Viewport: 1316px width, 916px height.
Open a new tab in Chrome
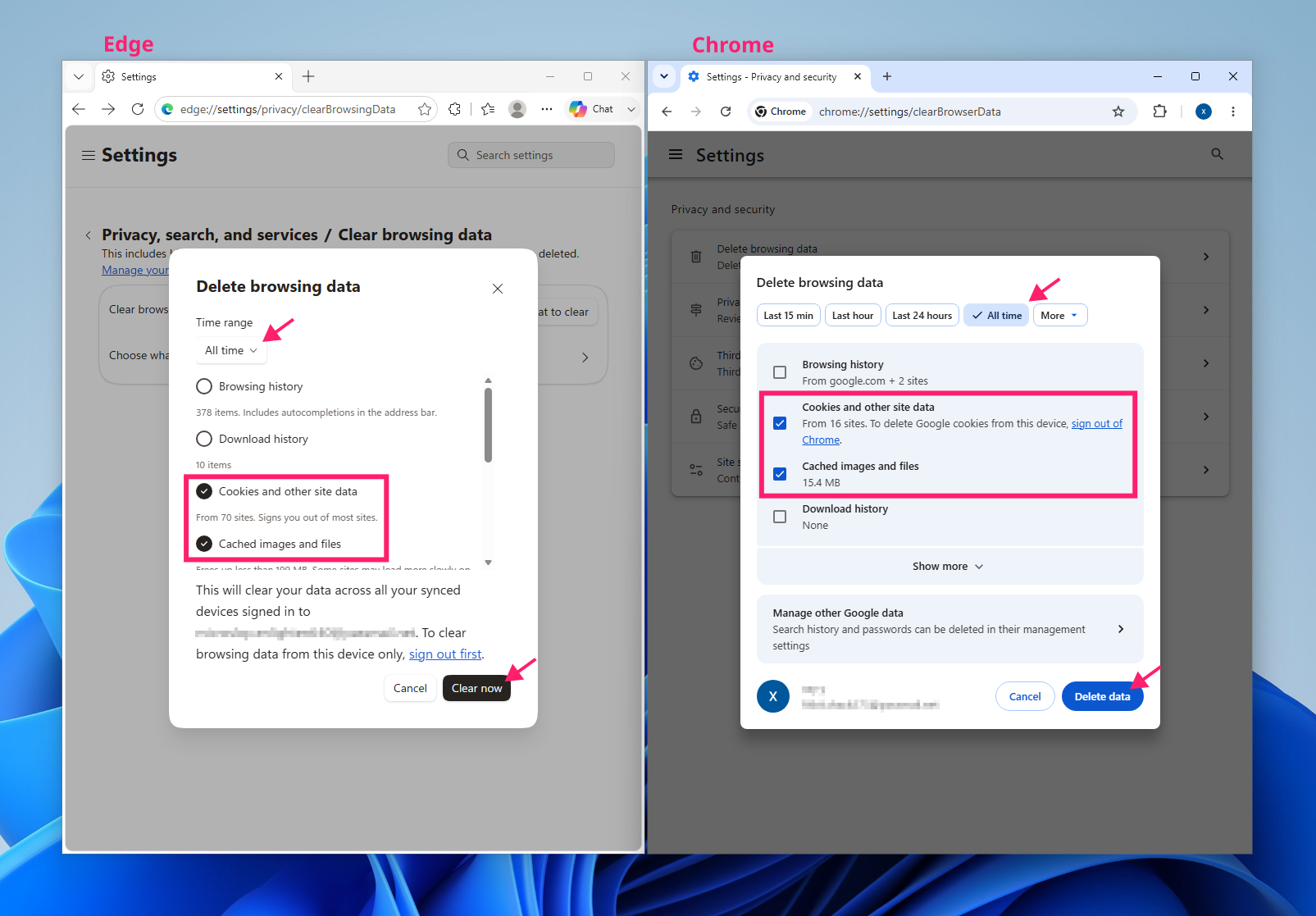[x=887, y=76]
